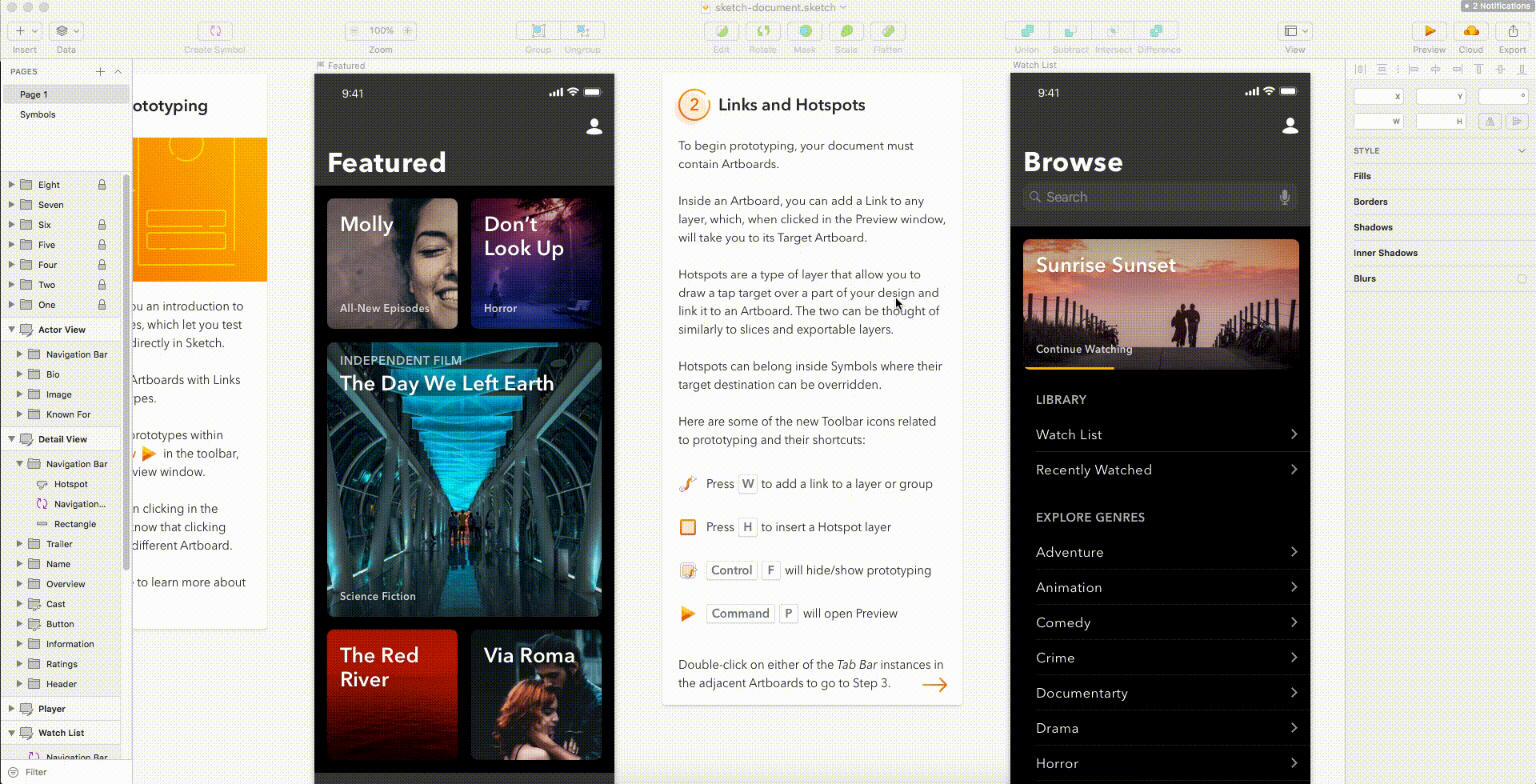The height and width of the screenshot is (784, 1536).
Task: Click the Sunrise Sunset progress bar
Action: (x=1069, y=368)
